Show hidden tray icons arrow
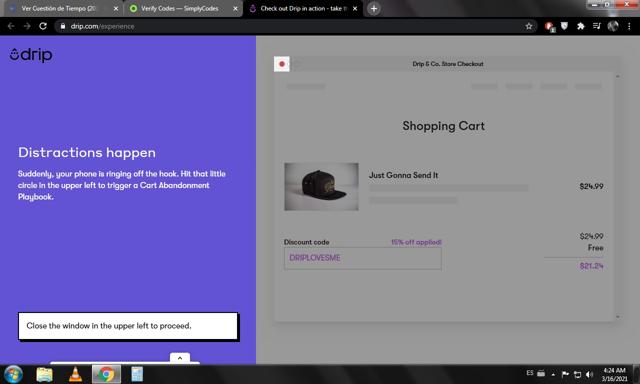The height and width of the screenshot is (384, 640). point(553,374)
